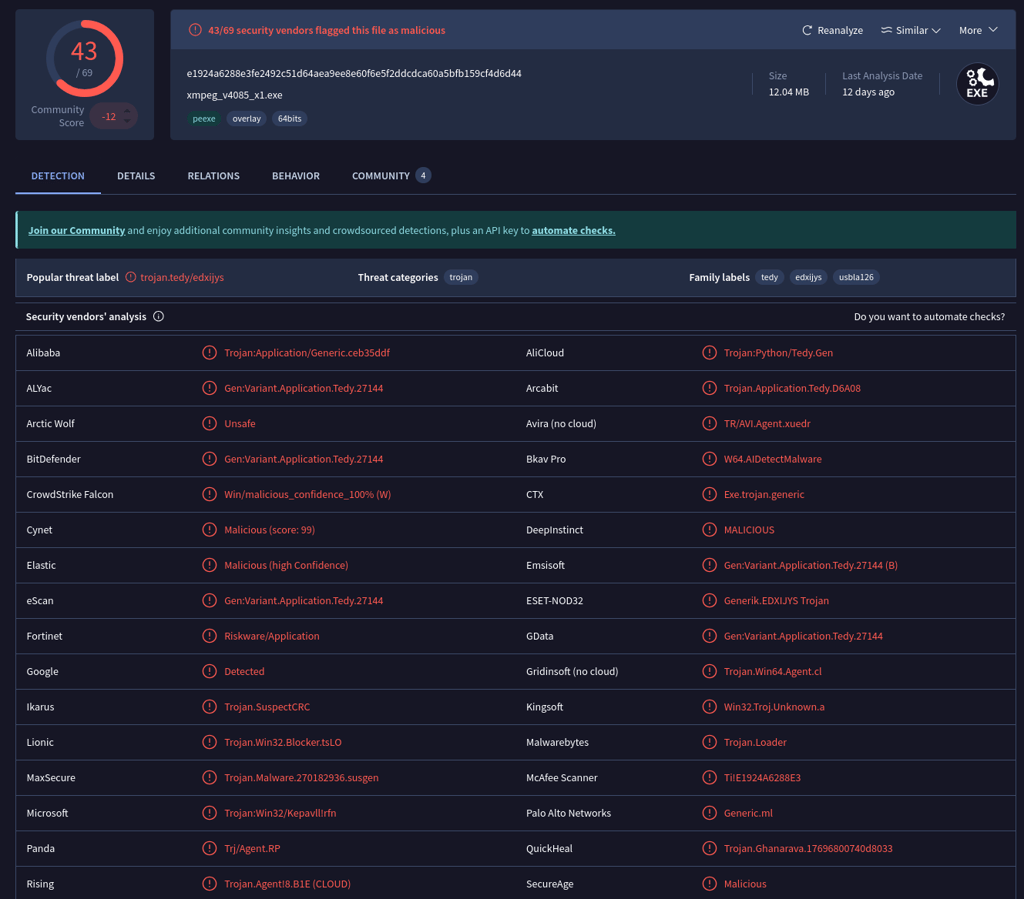The height and width of the screenshot is (899, 1024).
Task: Click the Malwarebytes alert icon
Action: pos(709,742)
